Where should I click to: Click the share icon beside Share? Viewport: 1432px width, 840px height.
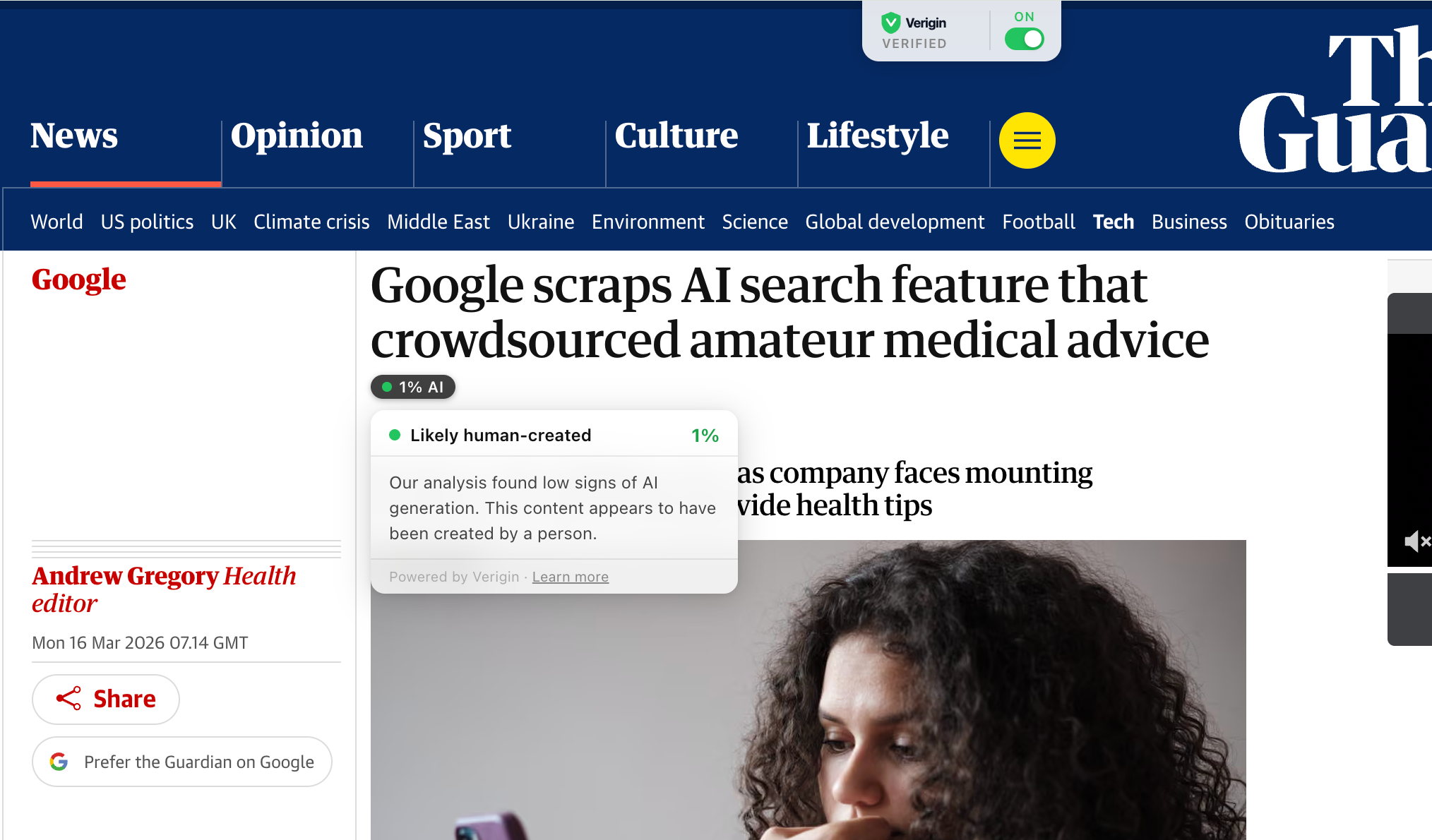pyautogui.click(x=68, y=699)
